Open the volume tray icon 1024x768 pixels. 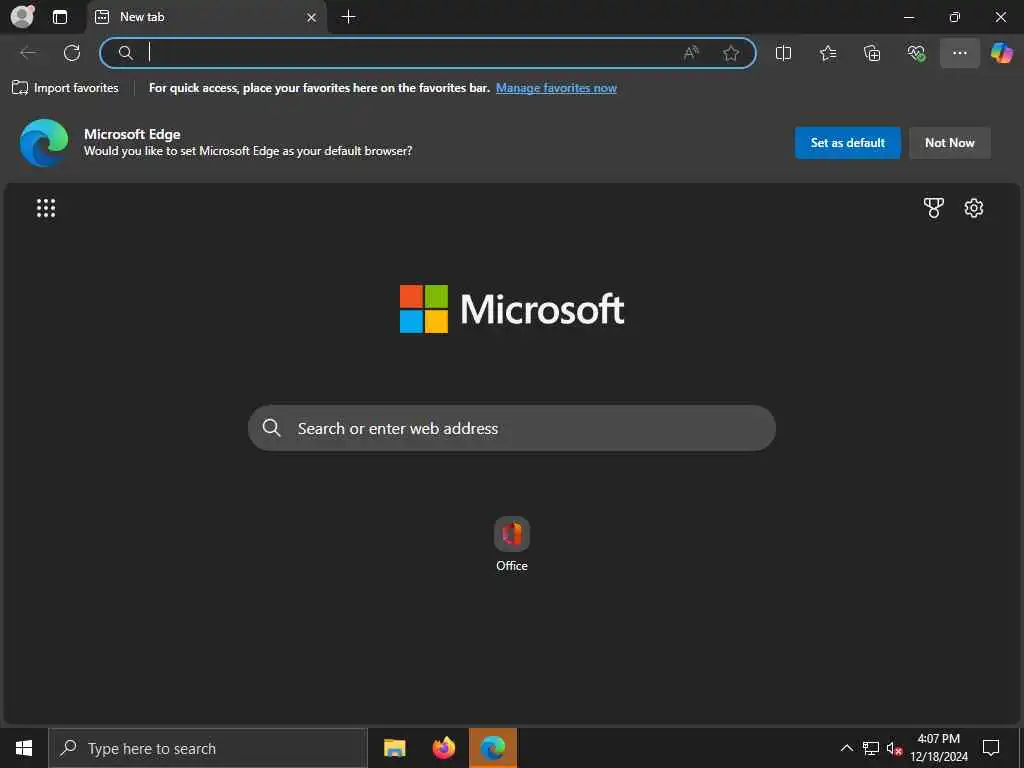tap(894, 748)
